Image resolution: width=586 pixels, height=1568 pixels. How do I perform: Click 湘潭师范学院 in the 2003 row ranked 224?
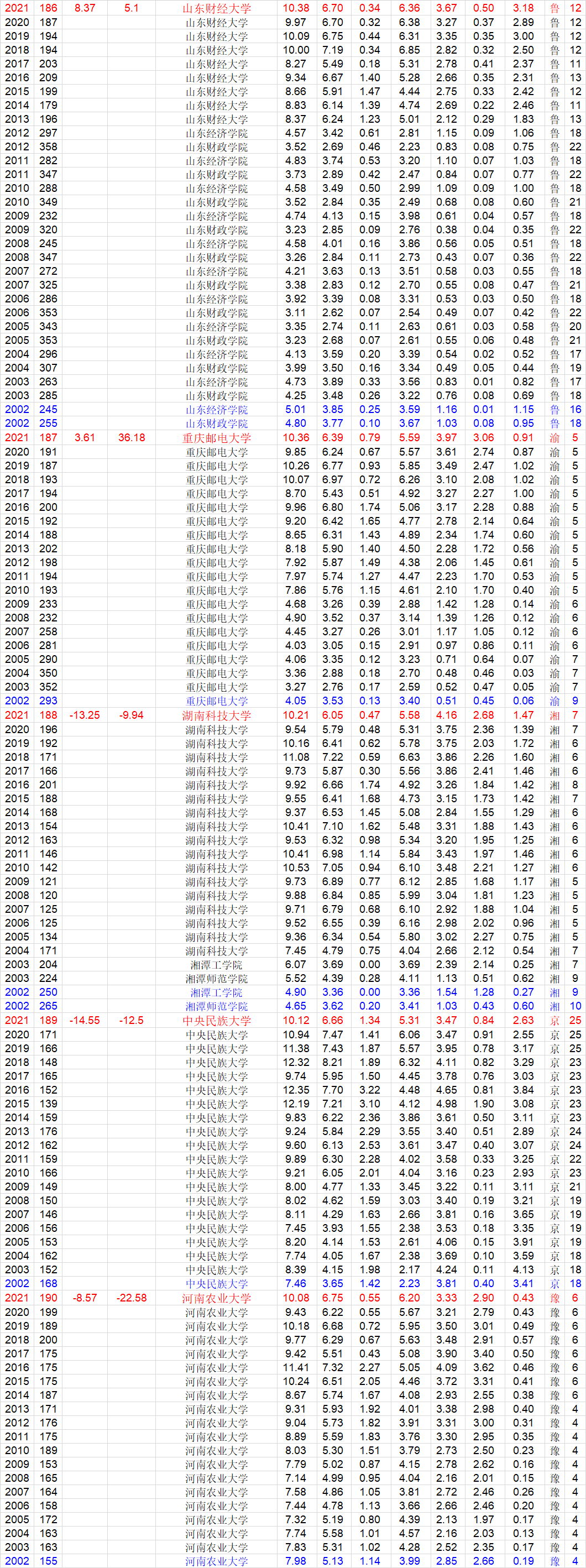pyautogui.click(x=217, y=979)
